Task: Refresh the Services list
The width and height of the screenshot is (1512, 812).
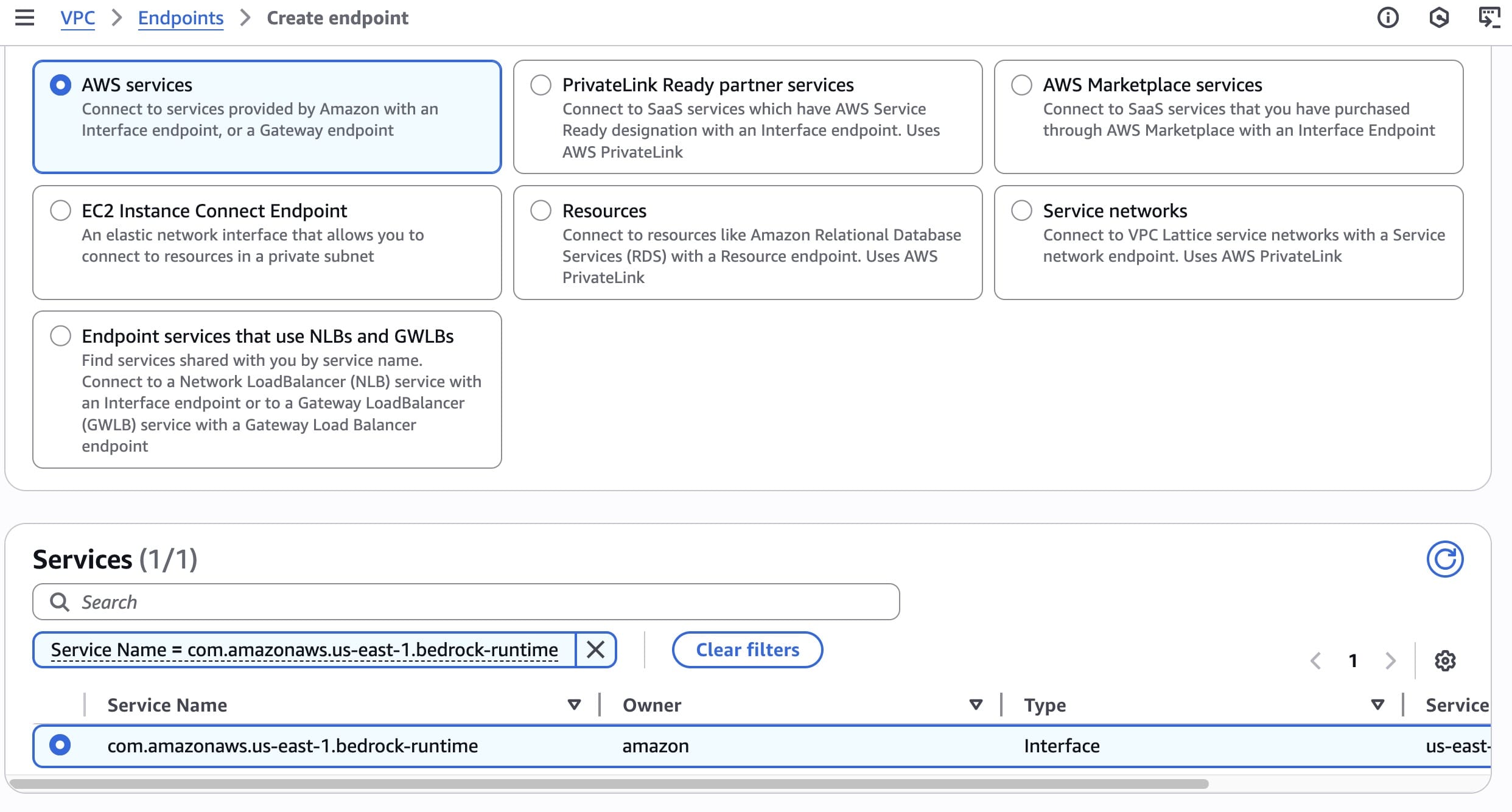Action: pos(1445,559)
